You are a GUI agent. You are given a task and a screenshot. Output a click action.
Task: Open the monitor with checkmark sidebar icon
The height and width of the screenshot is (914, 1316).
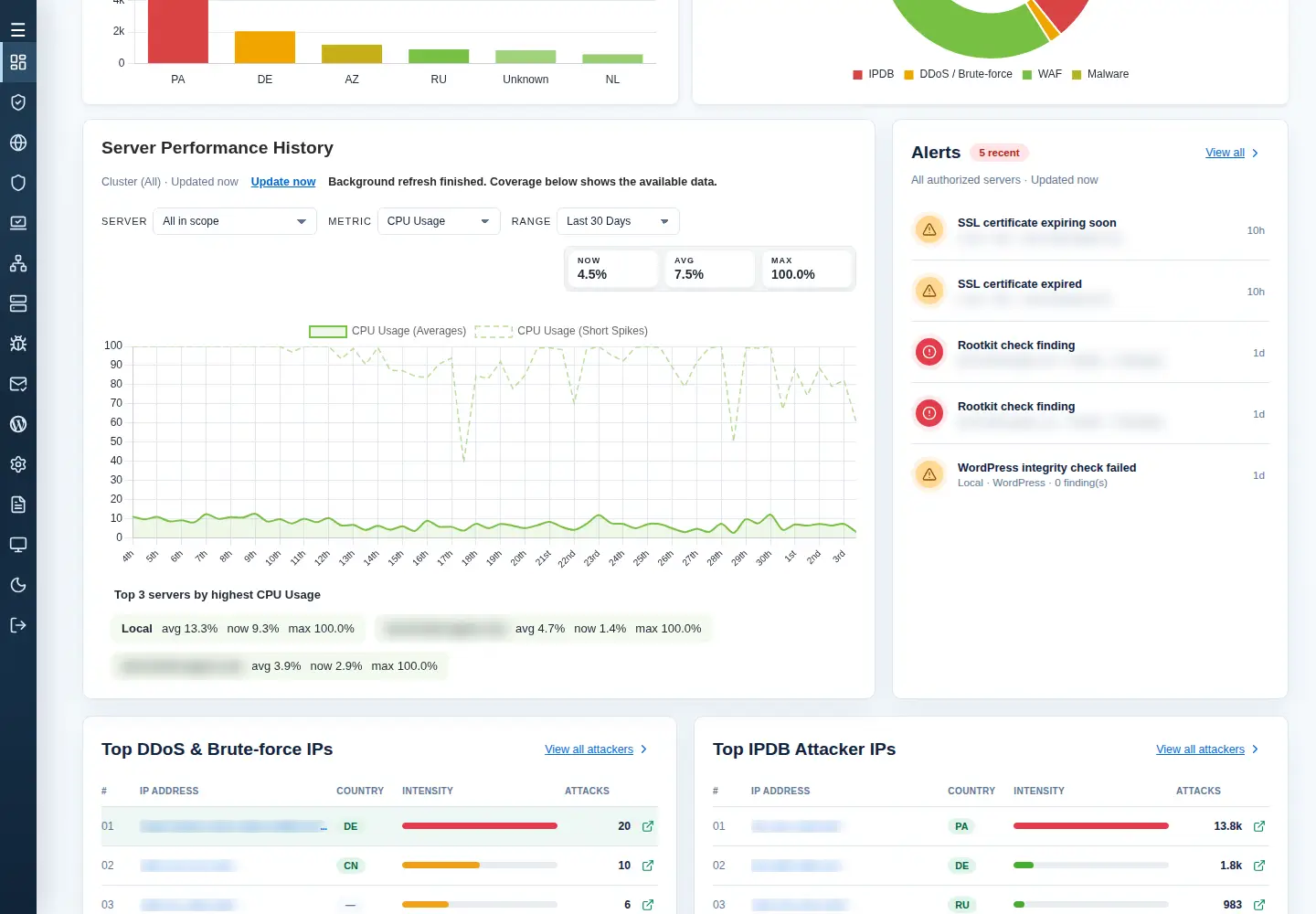pyautogui.click(x=18, y=223)
